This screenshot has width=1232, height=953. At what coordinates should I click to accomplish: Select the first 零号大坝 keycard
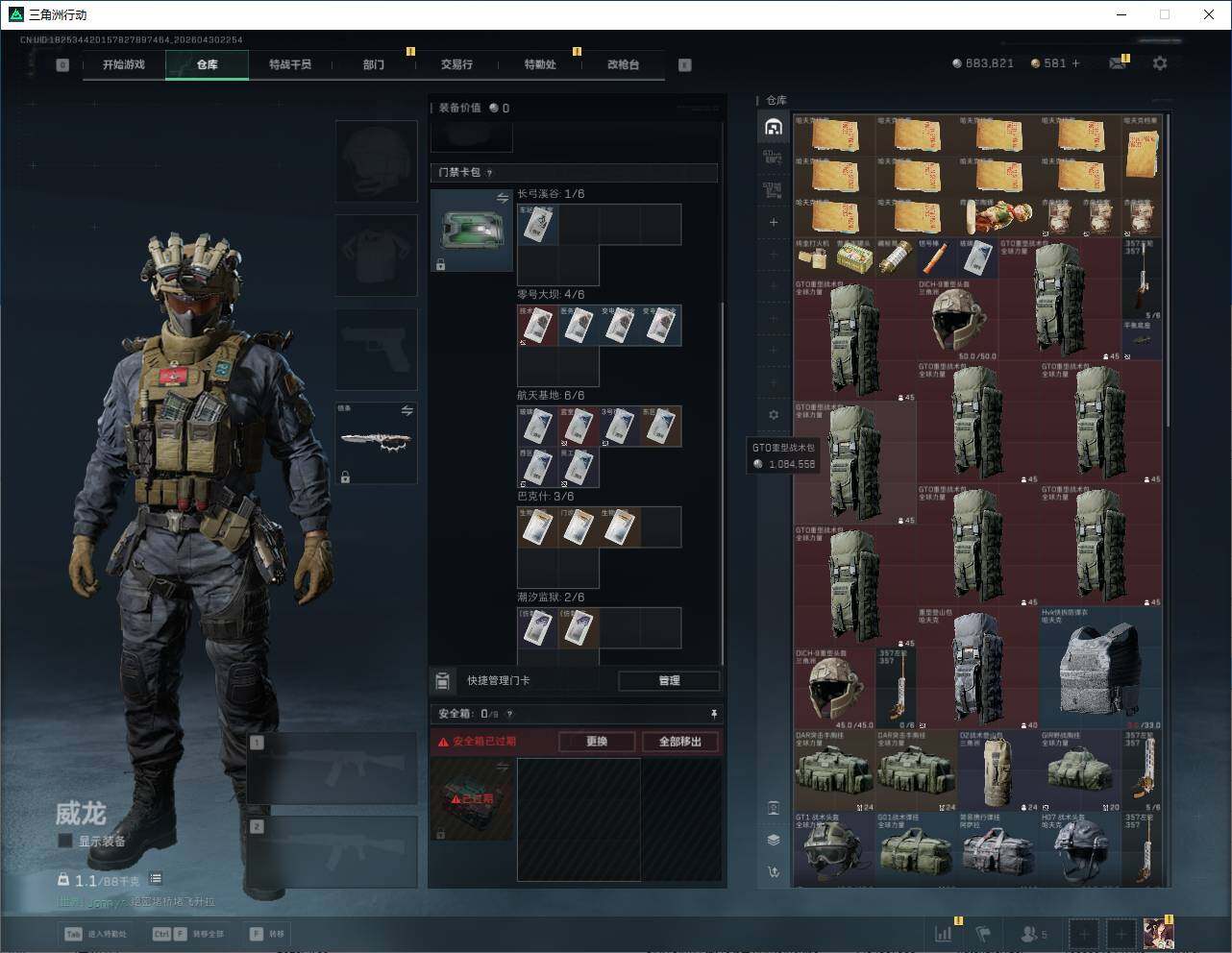coord(538,326)
